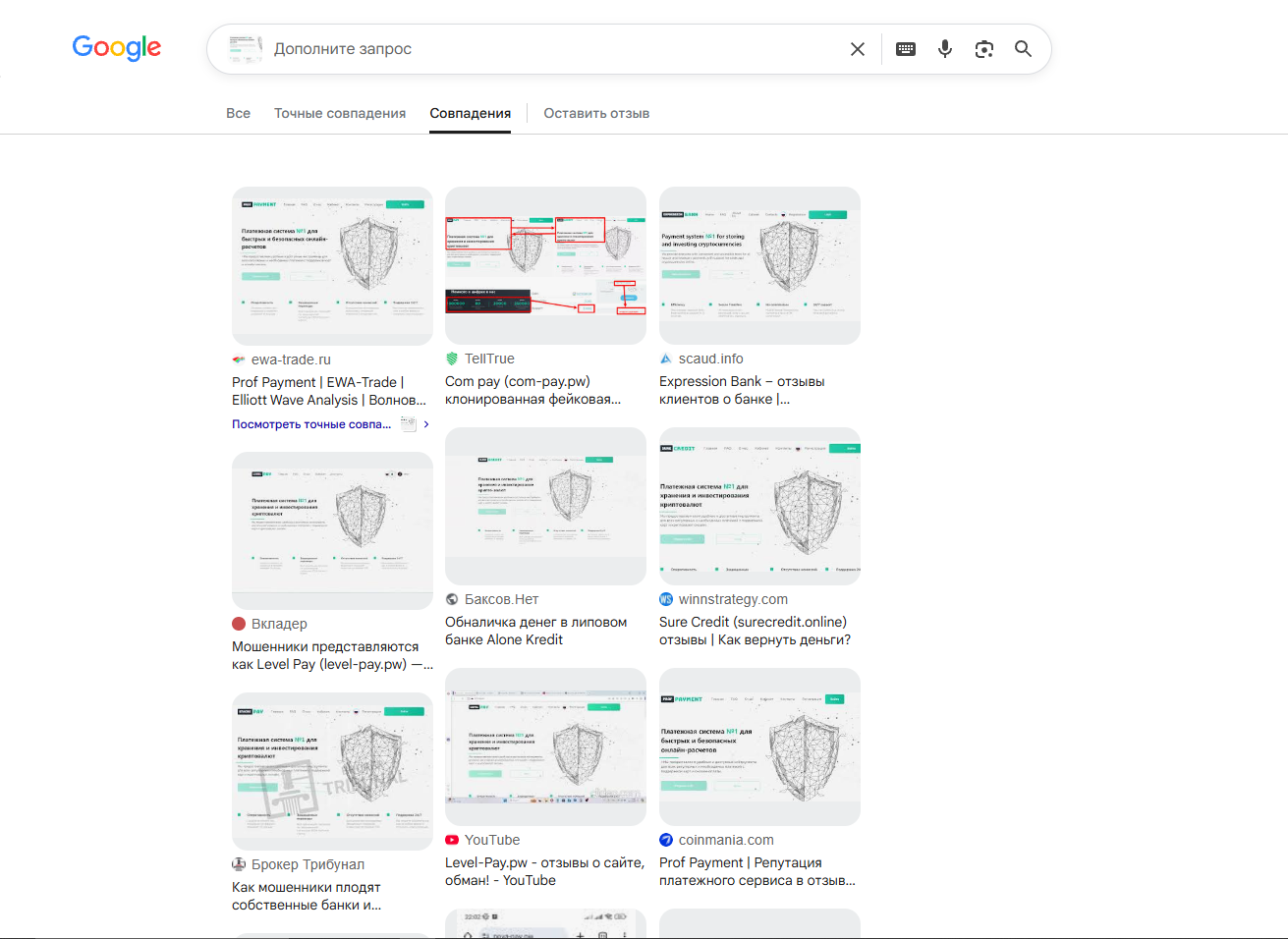The width and height of the screenshot is (1288, 939).
Task: Click the 'Дополните запрос' search field
Action: pyautogui.click(x=555, y=49)
